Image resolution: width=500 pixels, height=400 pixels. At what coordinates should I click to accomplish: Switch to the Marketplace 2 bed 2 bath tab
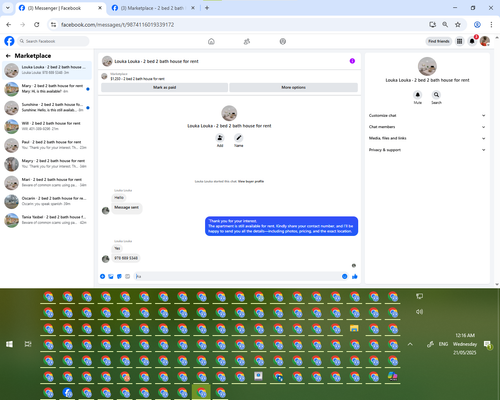coord(152,8)
